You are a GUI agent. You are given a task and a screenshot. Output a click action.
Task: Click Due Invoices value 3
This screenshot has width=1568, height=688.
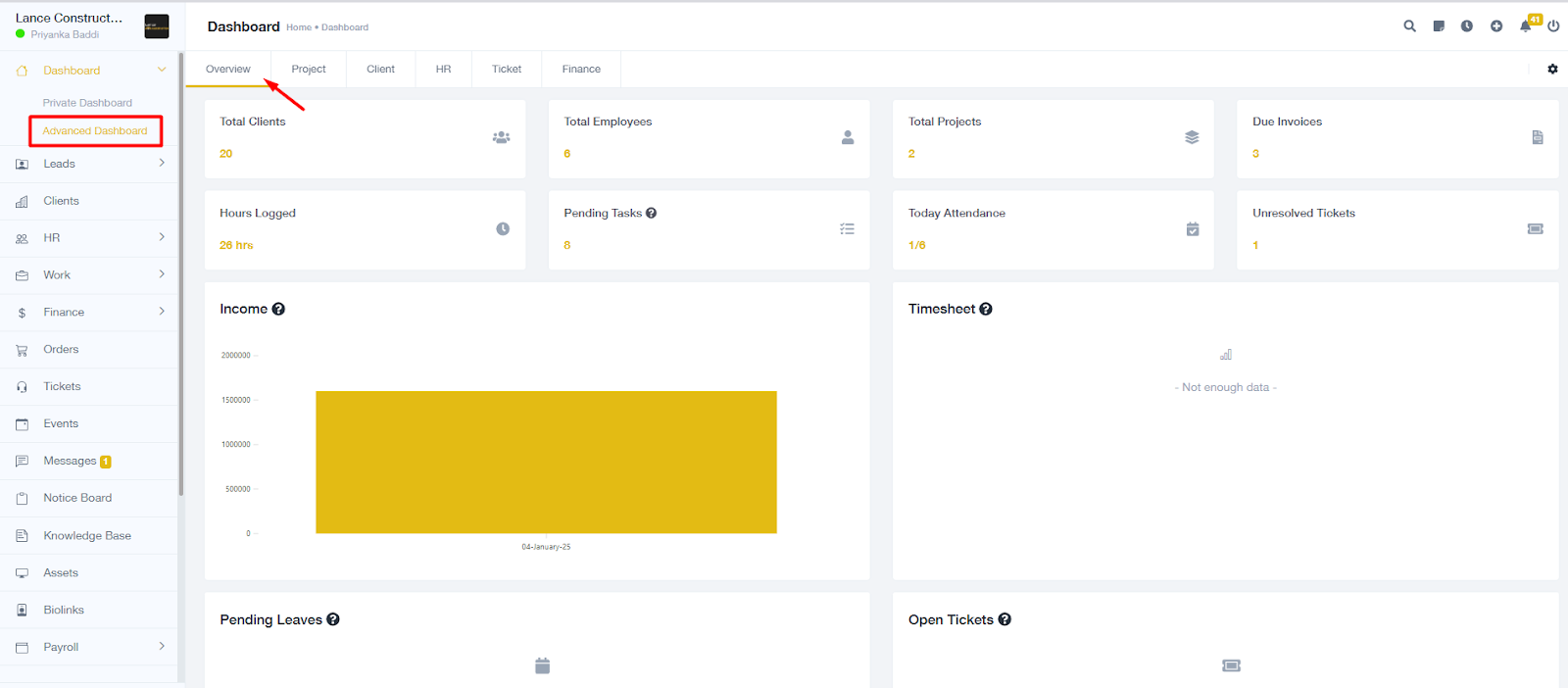(x=1255, y=154)
